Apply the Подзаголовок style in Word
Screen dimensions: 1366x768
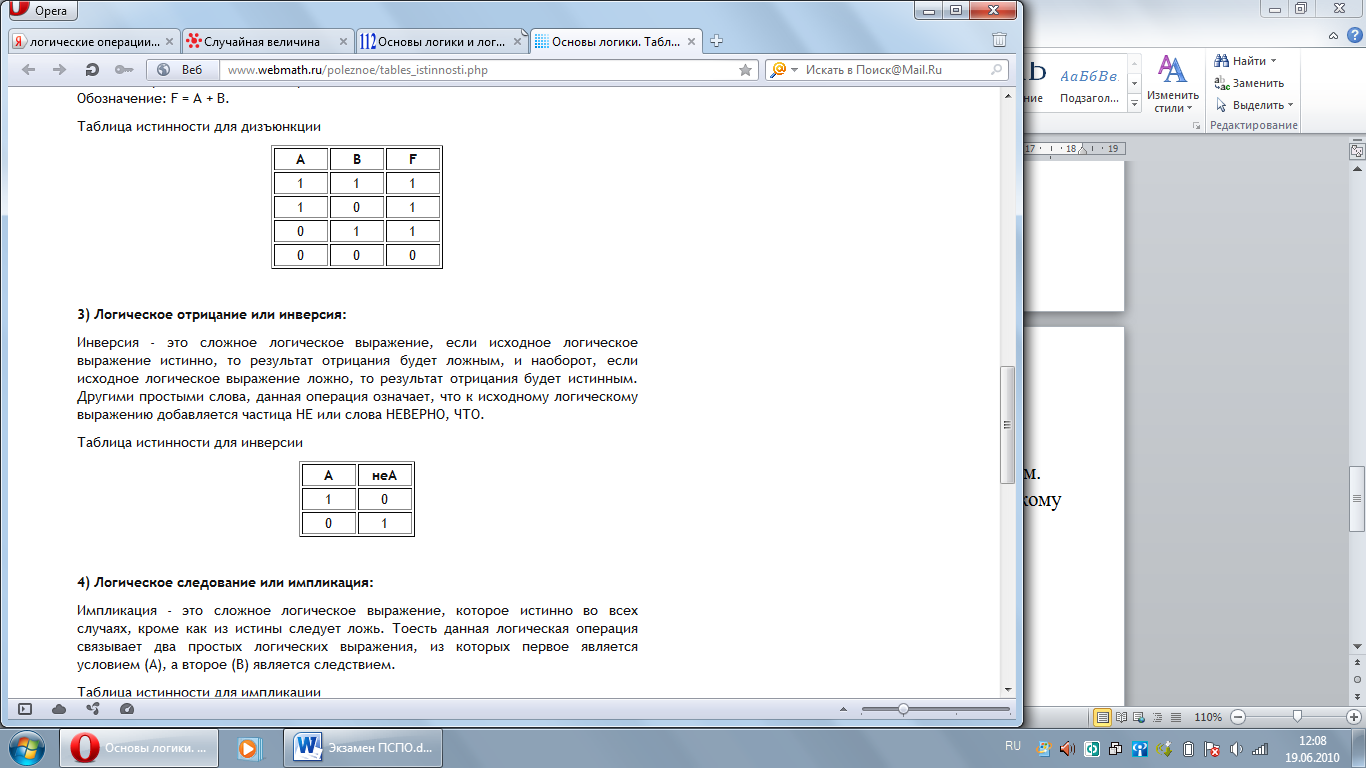1088,84
